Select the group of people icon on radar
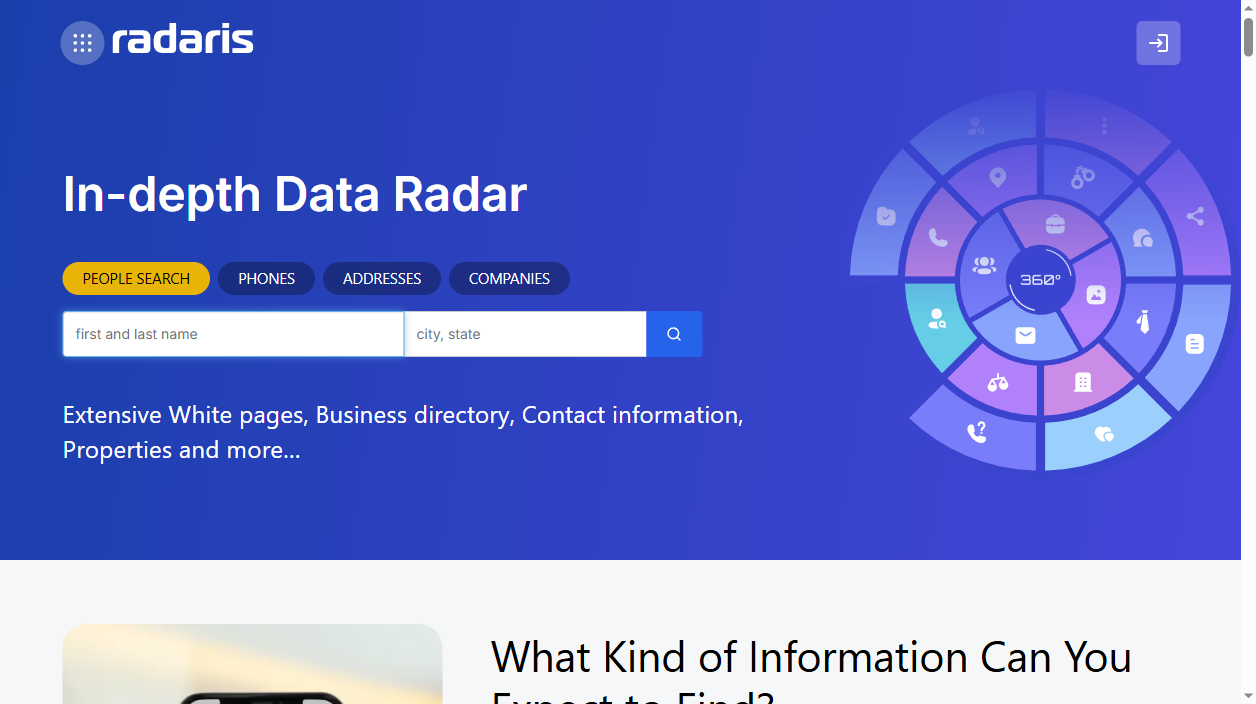Viewport: 1256px width, 704px height. coord(984,265)
